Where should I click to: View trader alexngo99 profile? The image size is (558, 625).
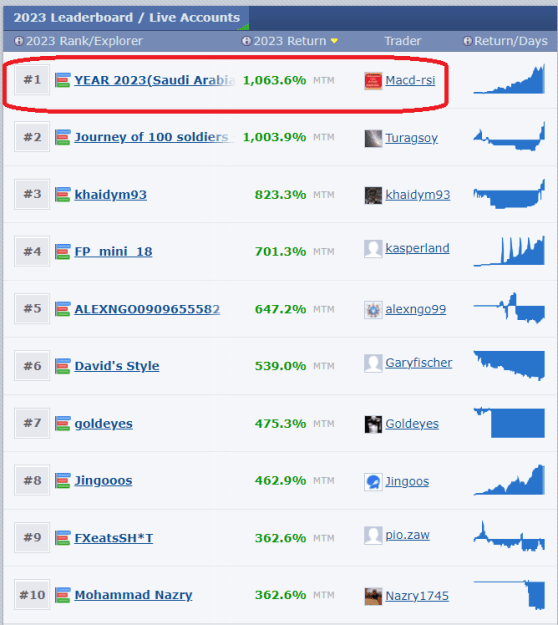416,309
